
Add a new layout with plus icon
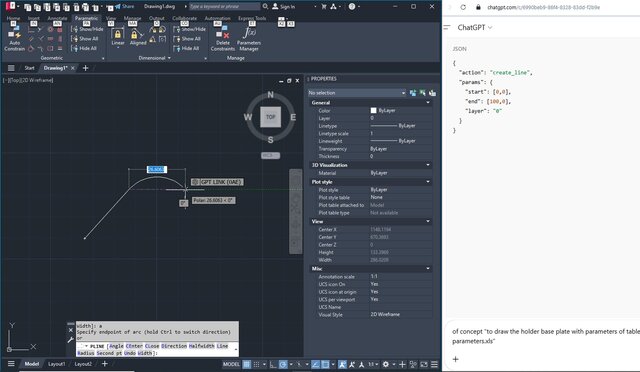[104, 363]
